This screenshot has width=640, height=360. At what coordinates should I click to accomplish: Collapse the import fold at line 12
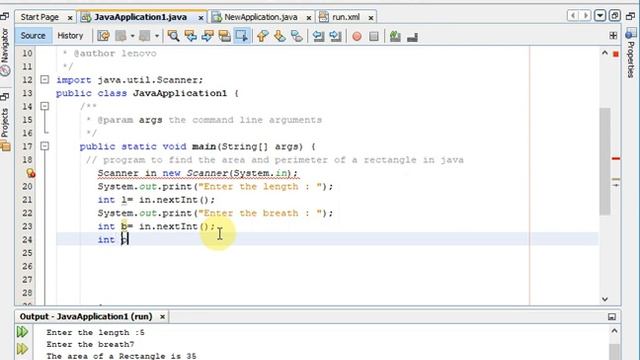coord(45,80)
